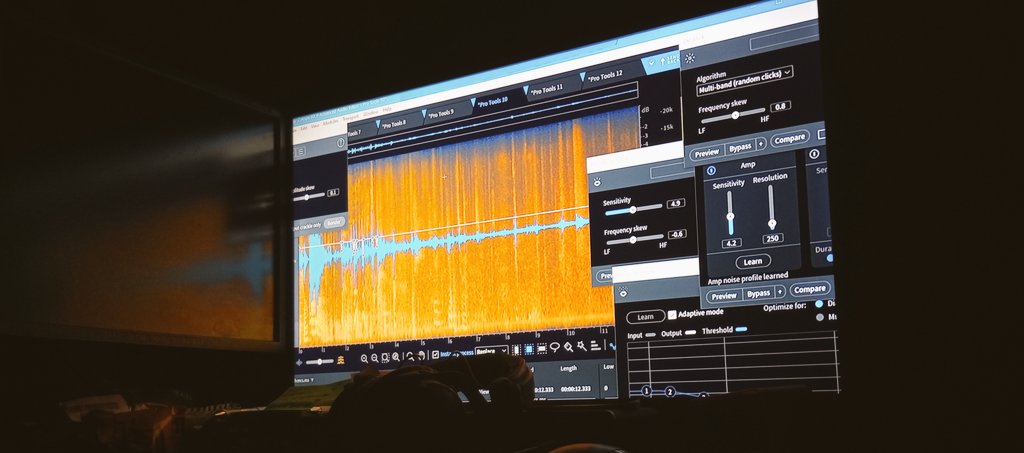Select the brush selection tool

(568, 347)
